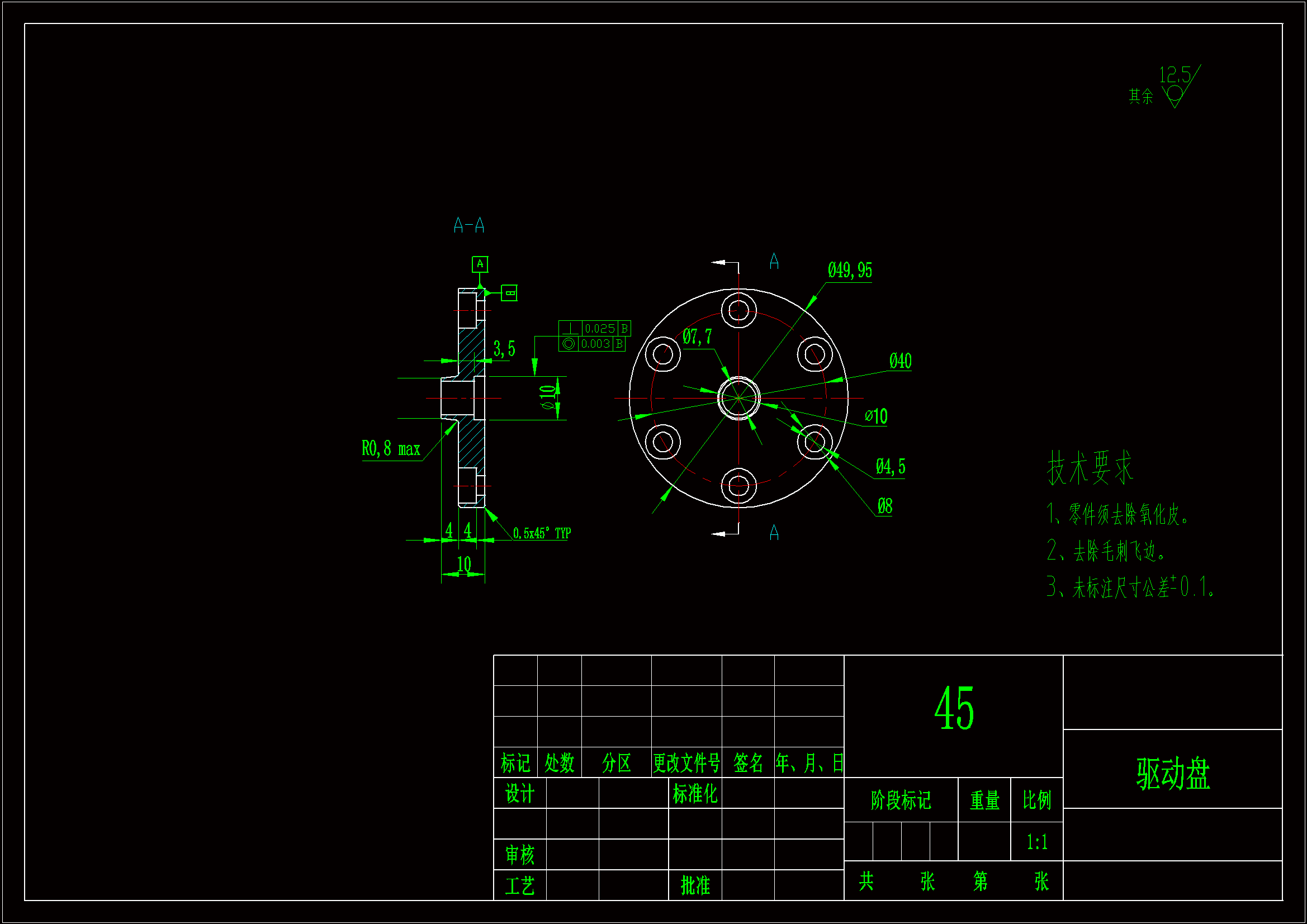Select the Ø49,95 dimension text

point(849,271)
